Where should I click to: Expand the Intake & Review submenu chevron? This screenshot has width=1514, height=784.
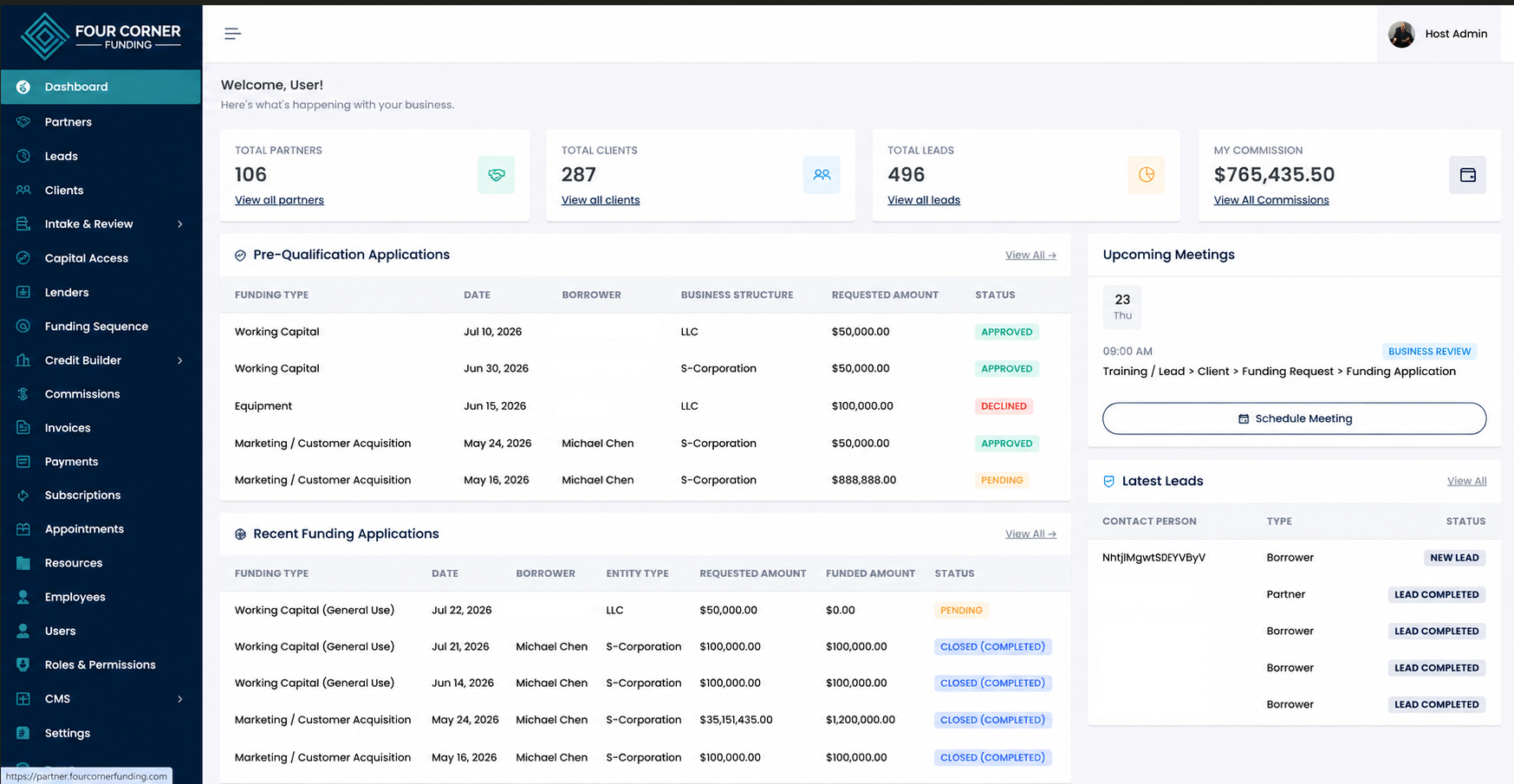click(x=180, y=224)
